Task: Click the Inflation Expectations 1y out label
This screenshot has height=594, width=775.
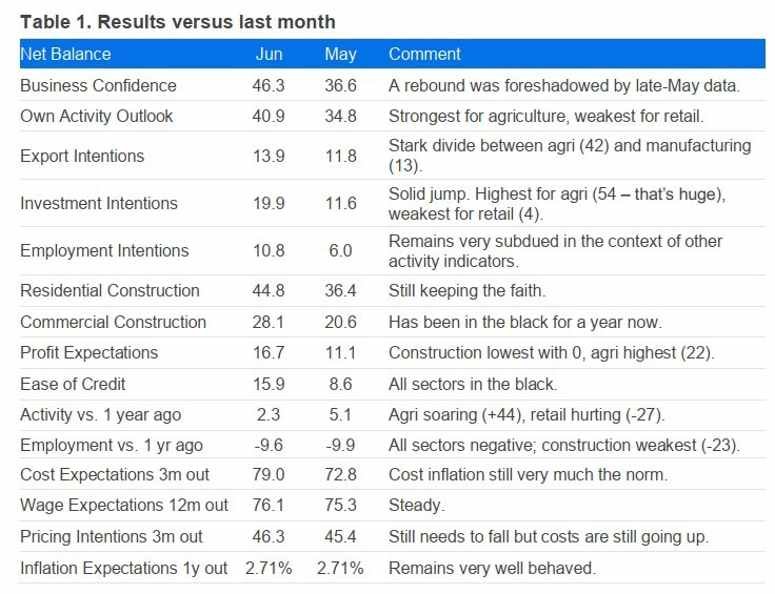Action: [124, 568]
